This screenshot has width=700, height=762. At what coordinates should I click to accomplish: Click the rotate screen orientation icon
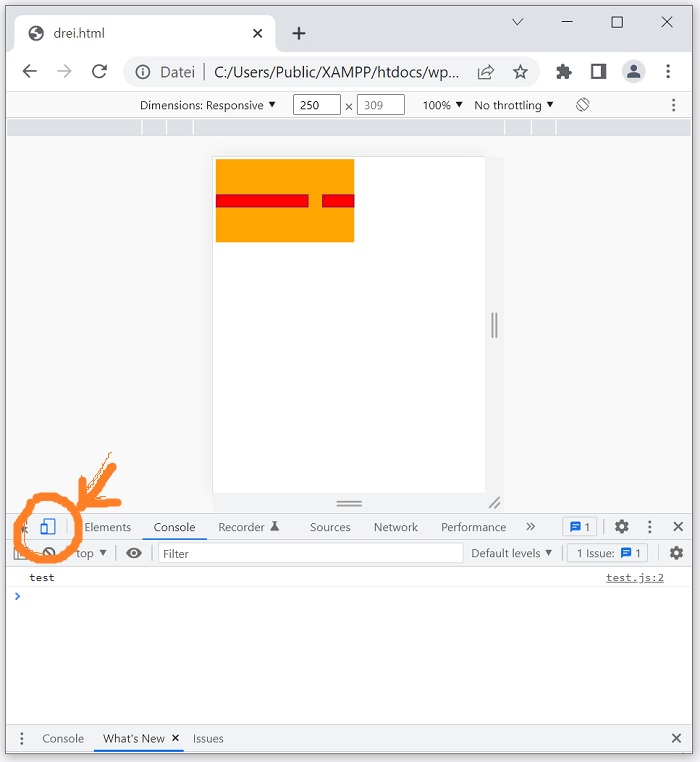pos(583,105)
